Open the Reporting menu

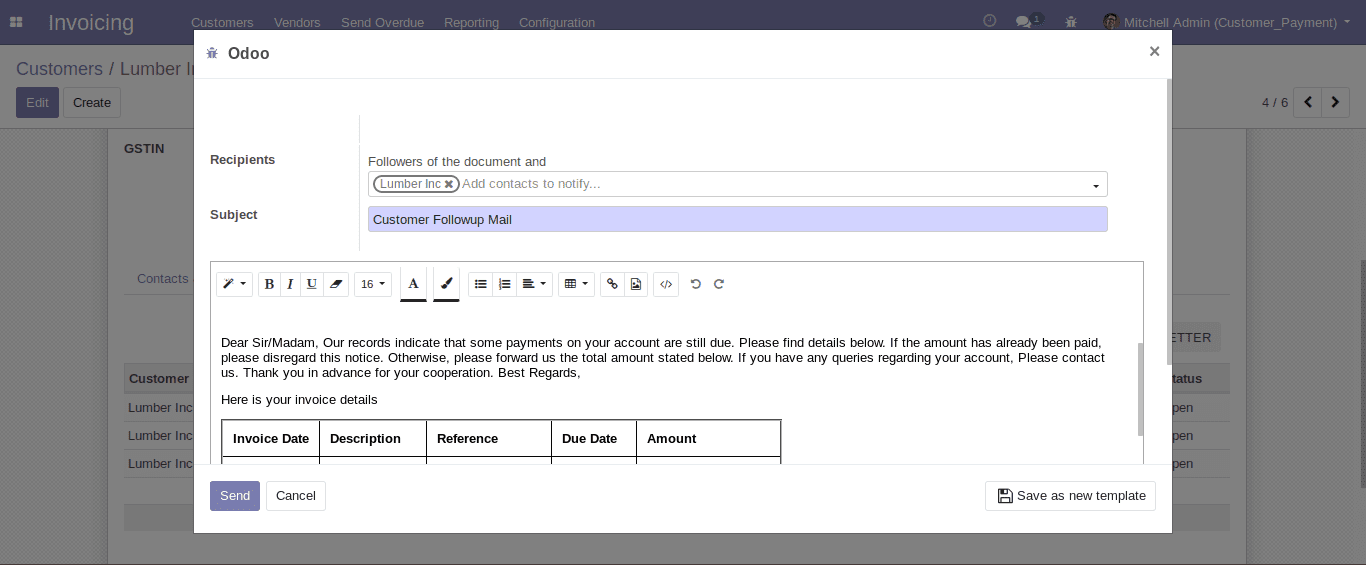pyautogui.click(x=471, y=22)
